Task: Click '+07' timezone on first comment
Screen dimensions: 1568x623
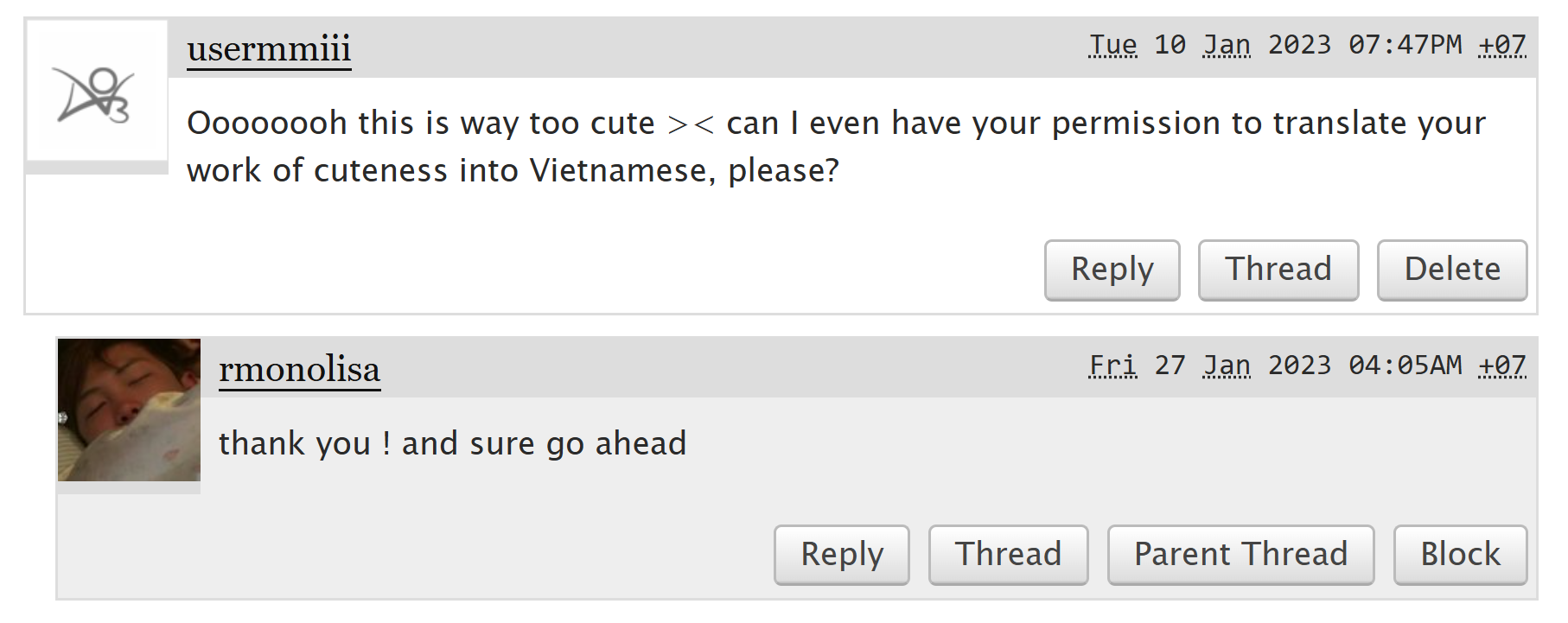Action: point(1502,45)
